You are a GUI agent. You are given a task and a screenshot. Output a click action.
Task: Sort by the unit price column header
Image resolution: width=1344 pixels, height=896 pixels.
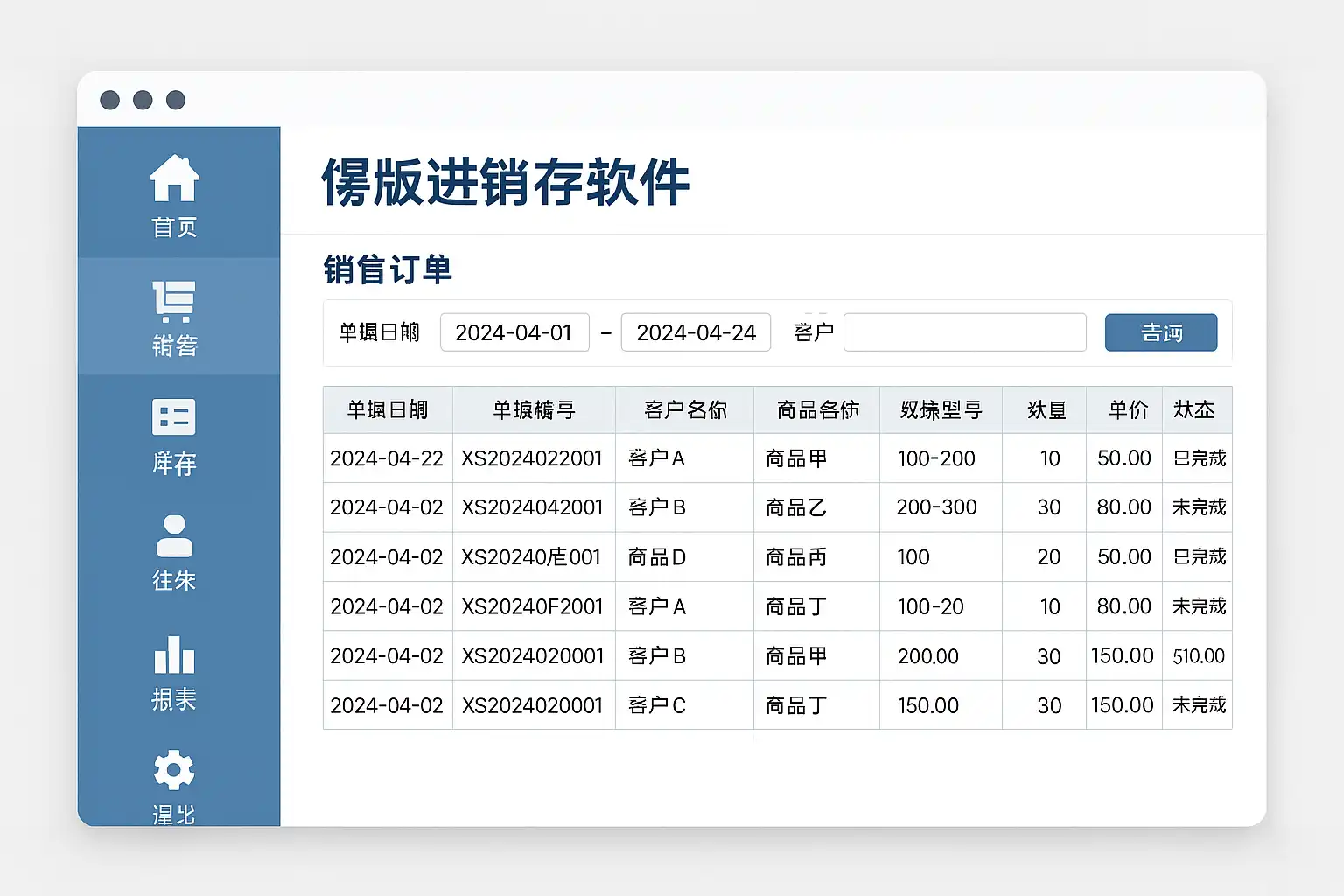[x=1127, y=409]
